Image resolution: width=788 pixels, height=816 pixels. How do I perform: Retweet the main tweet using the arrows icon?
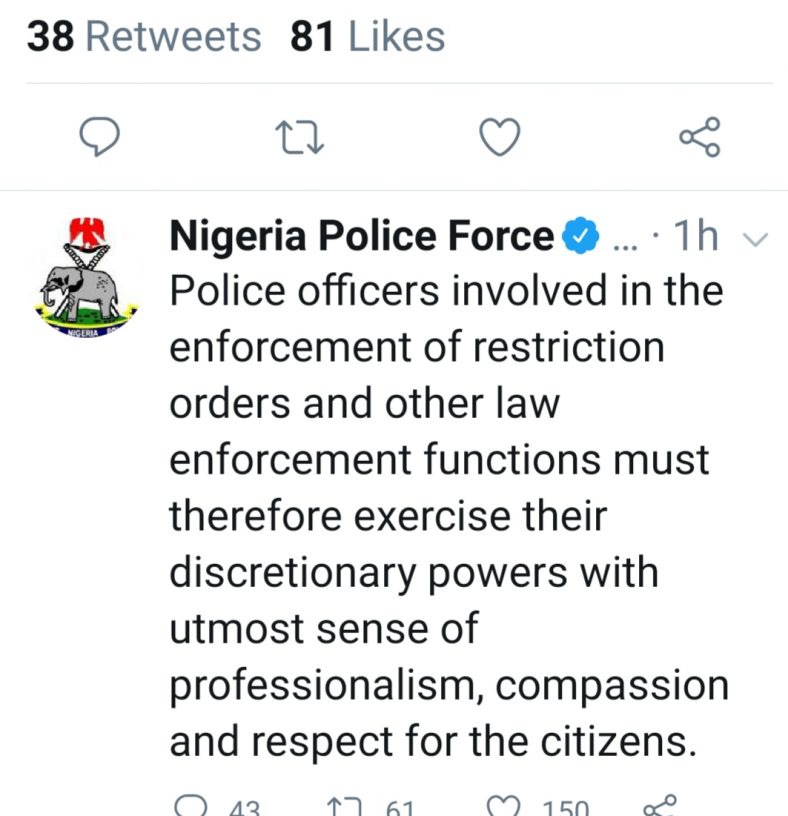[300, 137]
